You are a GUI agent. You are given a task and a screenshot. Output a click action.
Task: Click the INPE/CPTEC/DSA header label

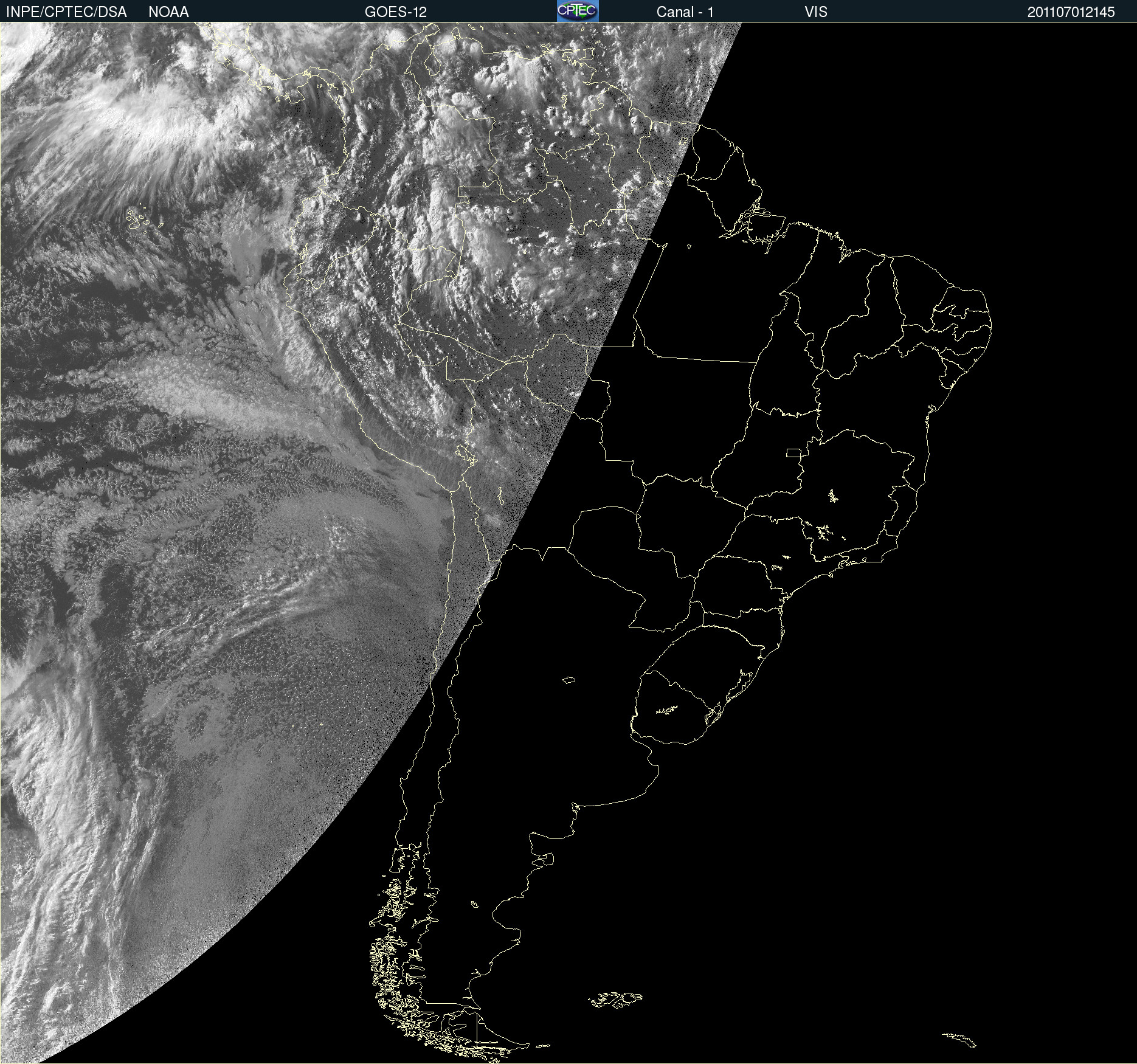coord(66,12)
